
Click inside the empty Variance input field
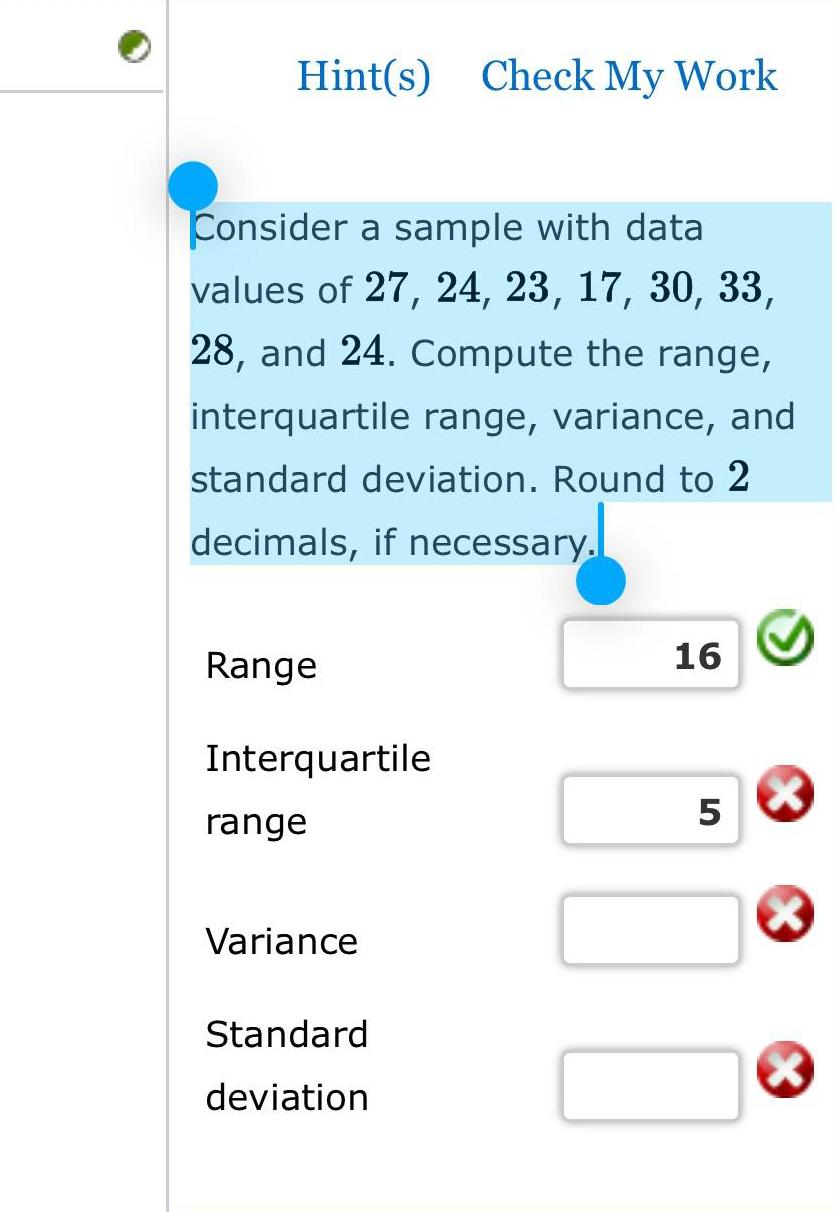click(648, 930)
